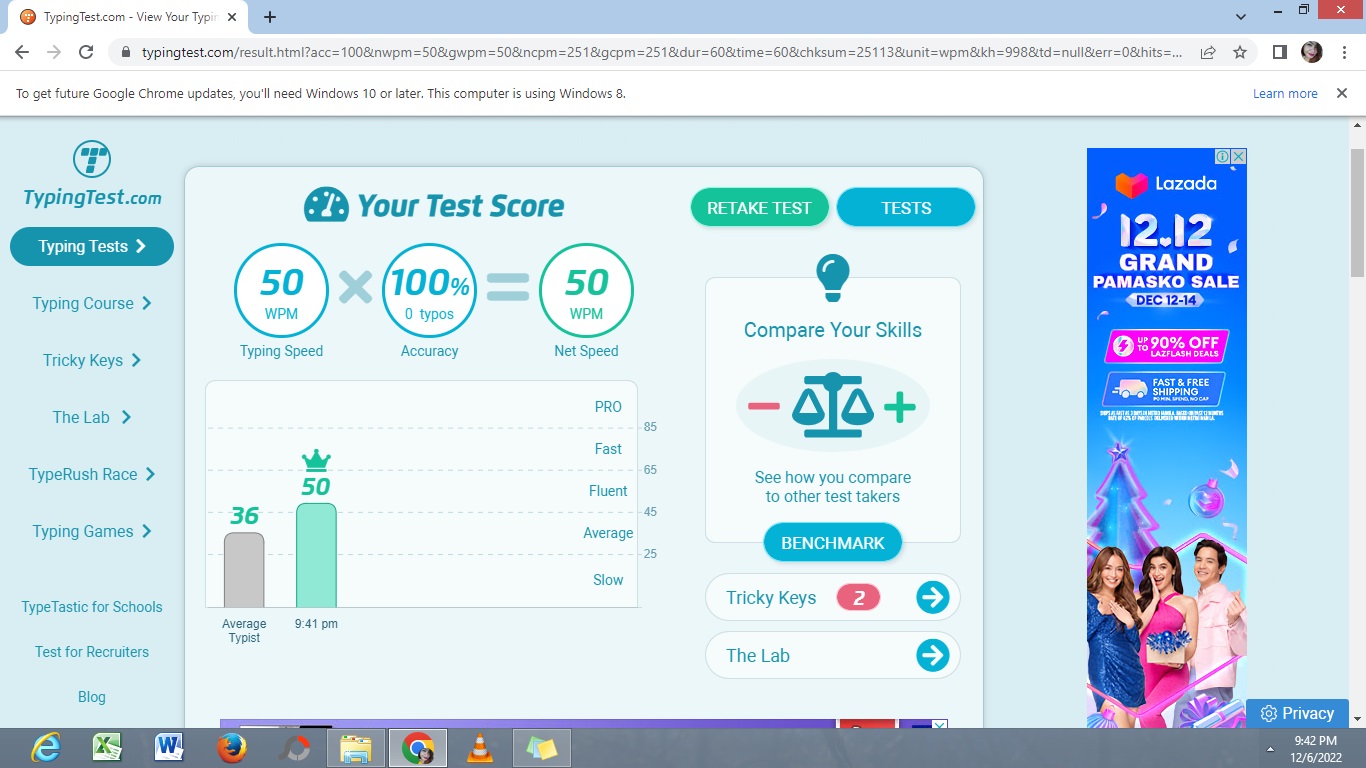The width and height of the screenshot is (1366, 768).
Task: Click the Tricky Keys arrow icon
Action: [x=933, y=598]
